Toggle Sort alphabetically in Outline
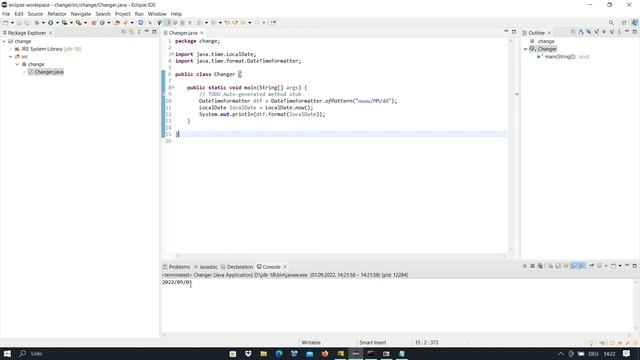Image resolution: width=640 pixels, height=360 pixels. point(581,32)
